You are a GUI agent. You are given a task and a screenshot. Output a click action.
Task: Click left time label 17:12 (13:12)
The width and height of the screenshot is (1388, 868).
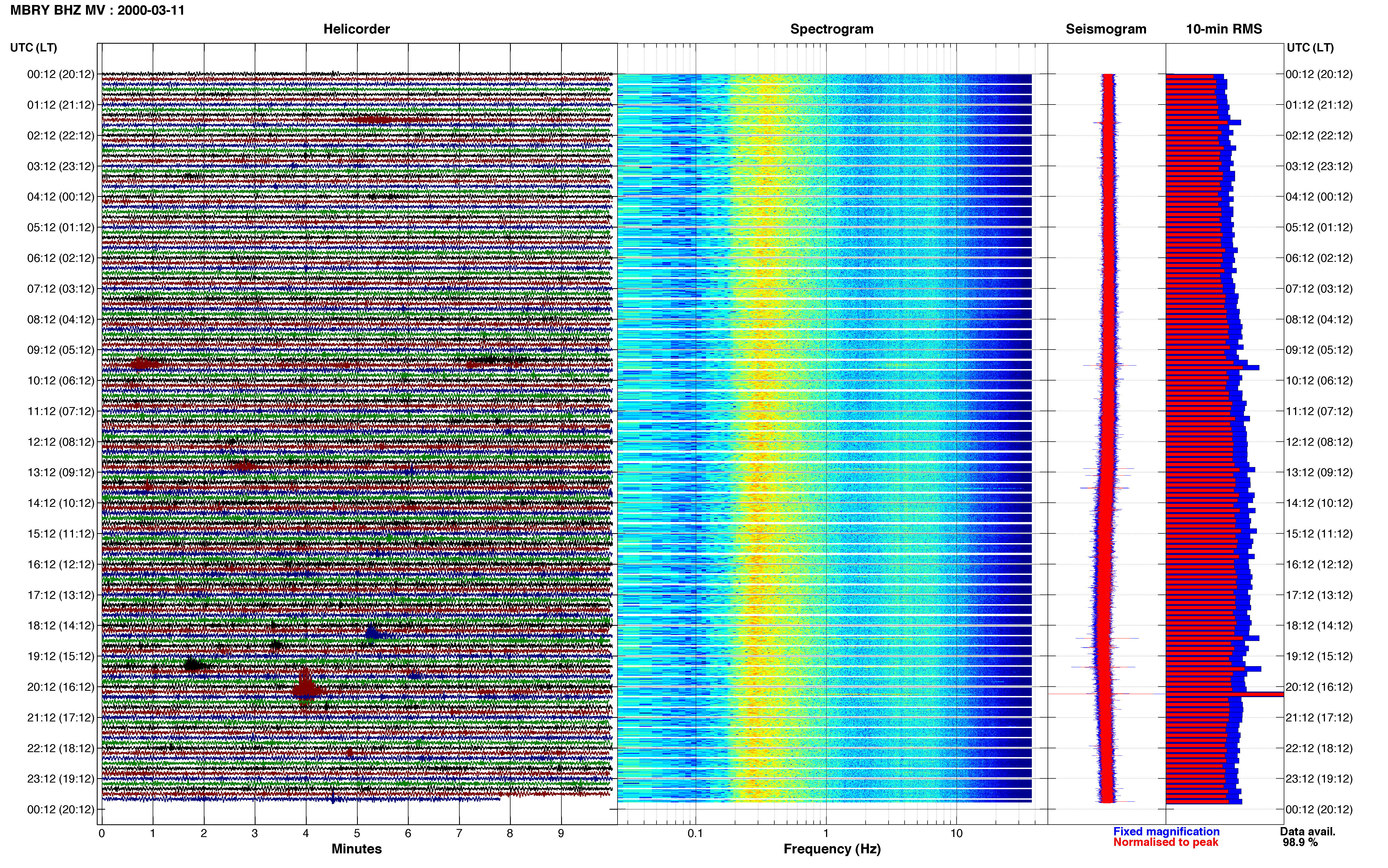point(61,595)
